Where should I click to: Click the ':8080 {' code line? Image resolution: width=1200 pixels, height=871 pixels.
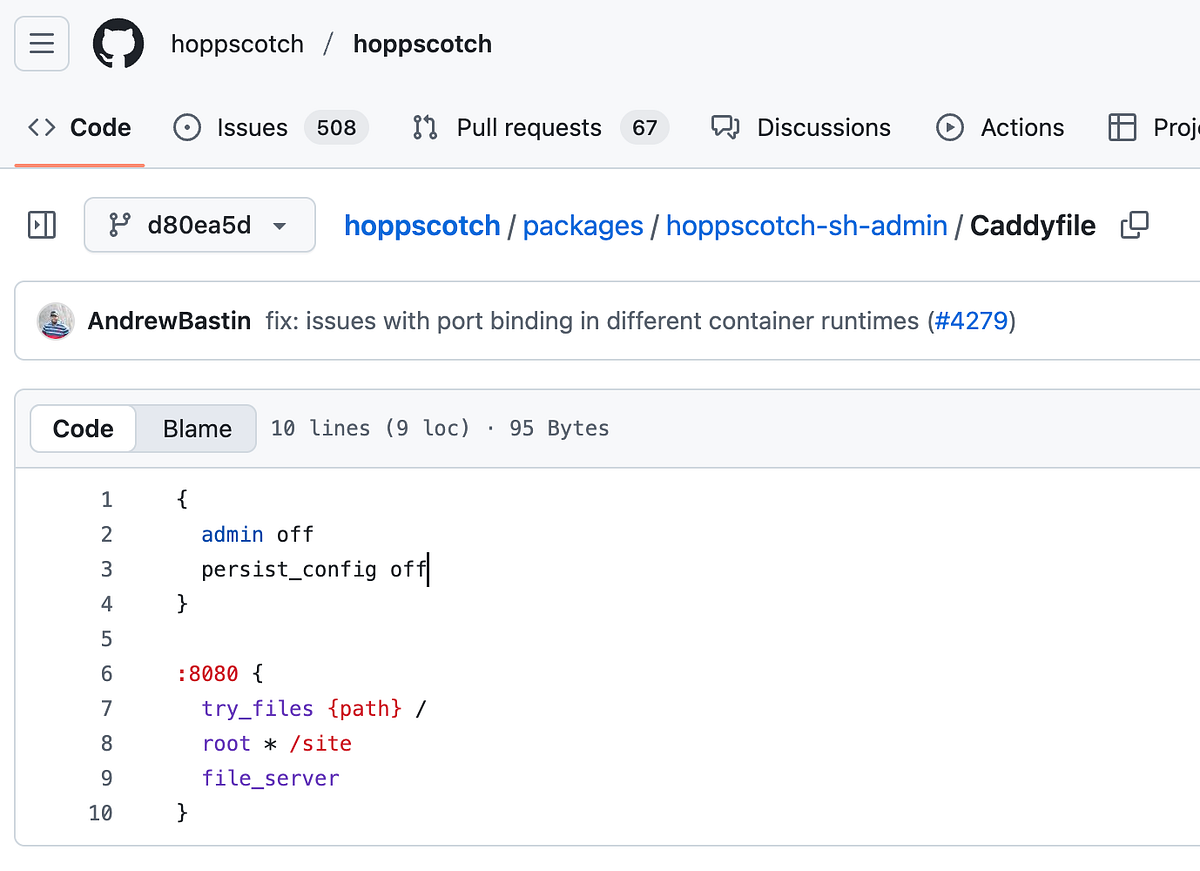pos(220,673)
